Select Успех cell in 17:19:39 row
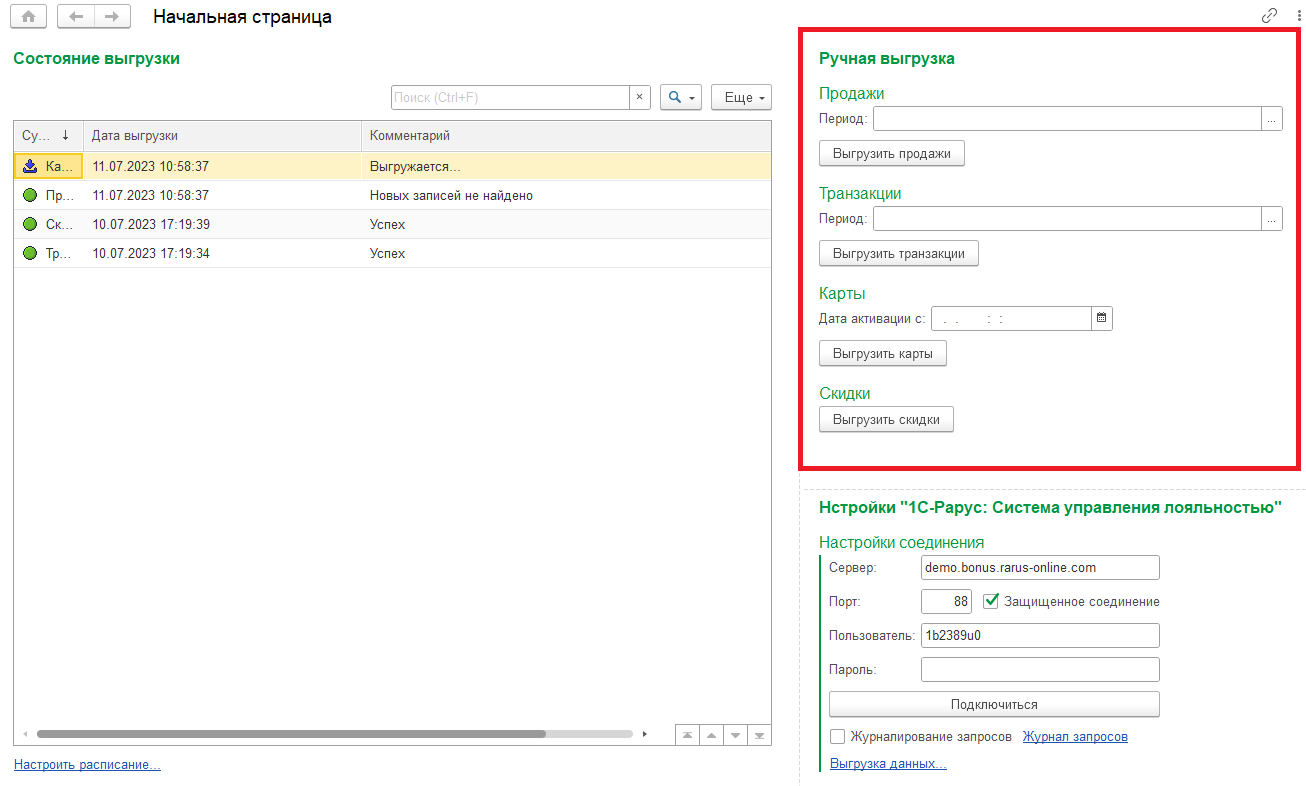Screen dimensions: 1306x786 (566, 224)
